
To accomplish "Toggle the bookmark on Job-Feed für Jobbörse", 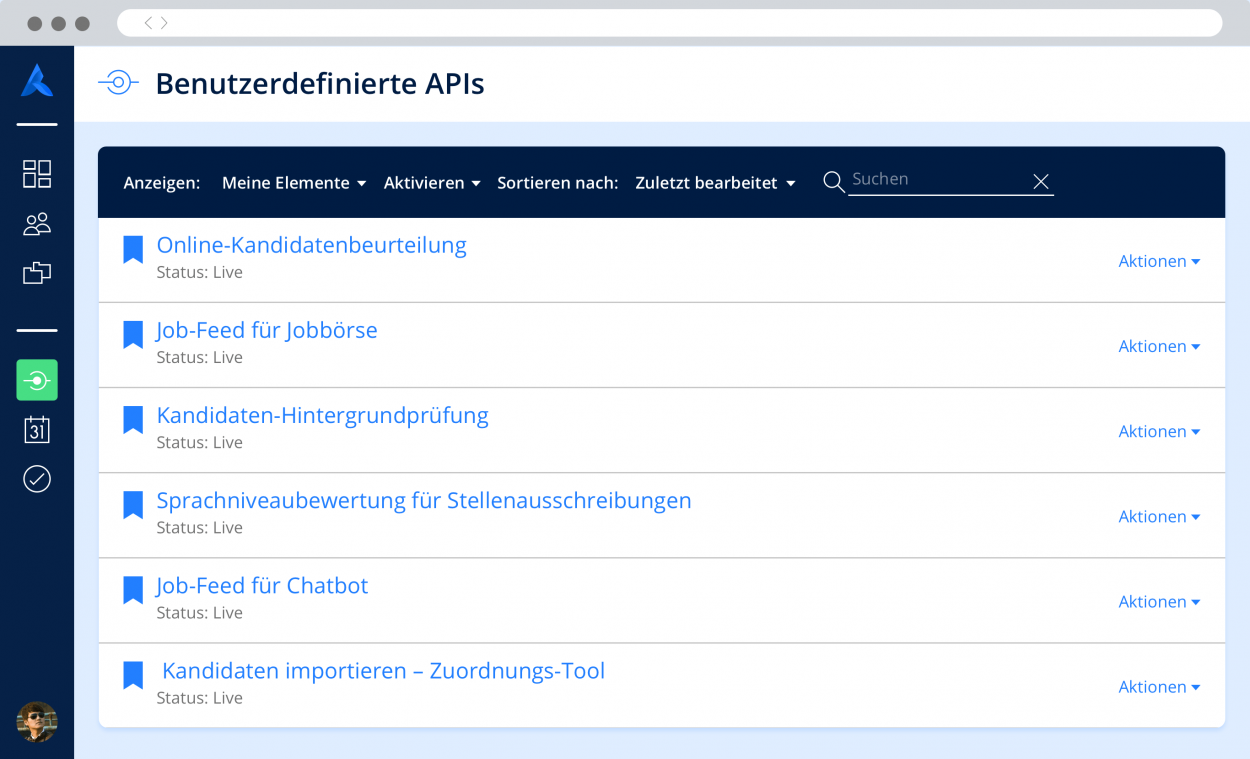I will pos(132,334).
